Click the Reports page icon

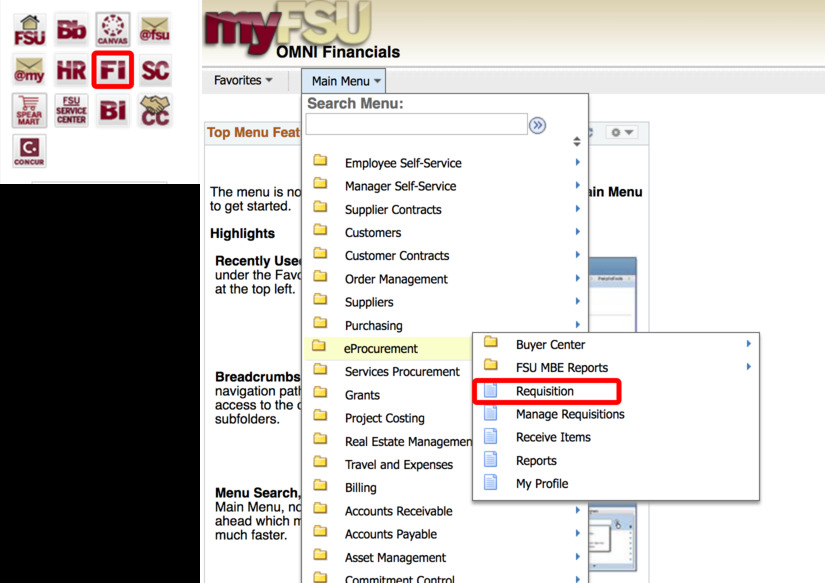(x=490, y=460)
